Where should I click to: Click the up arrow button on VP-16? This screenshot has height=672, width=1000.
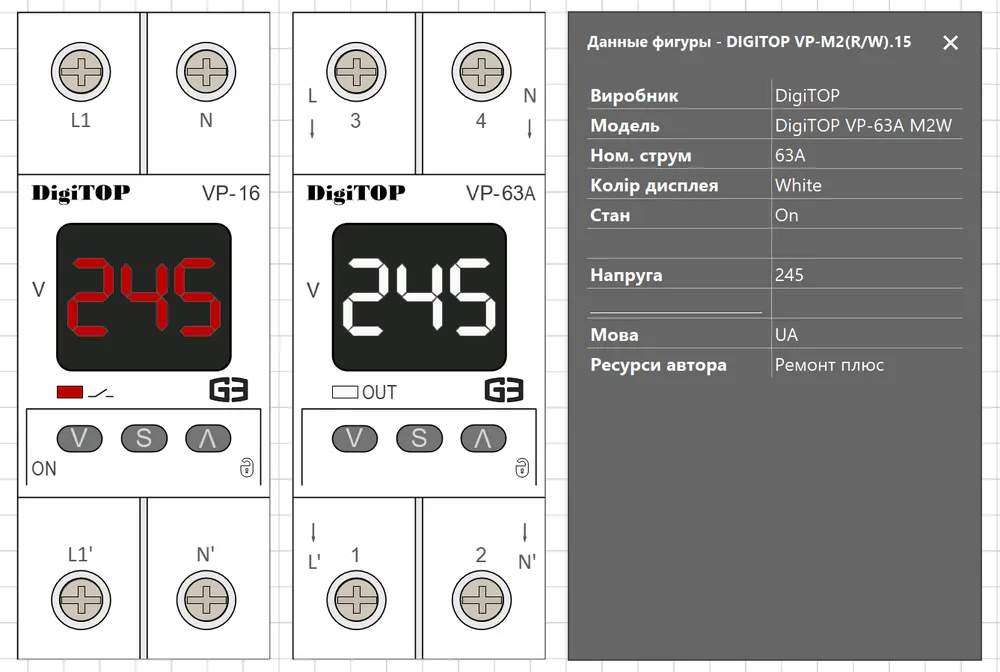208,439
